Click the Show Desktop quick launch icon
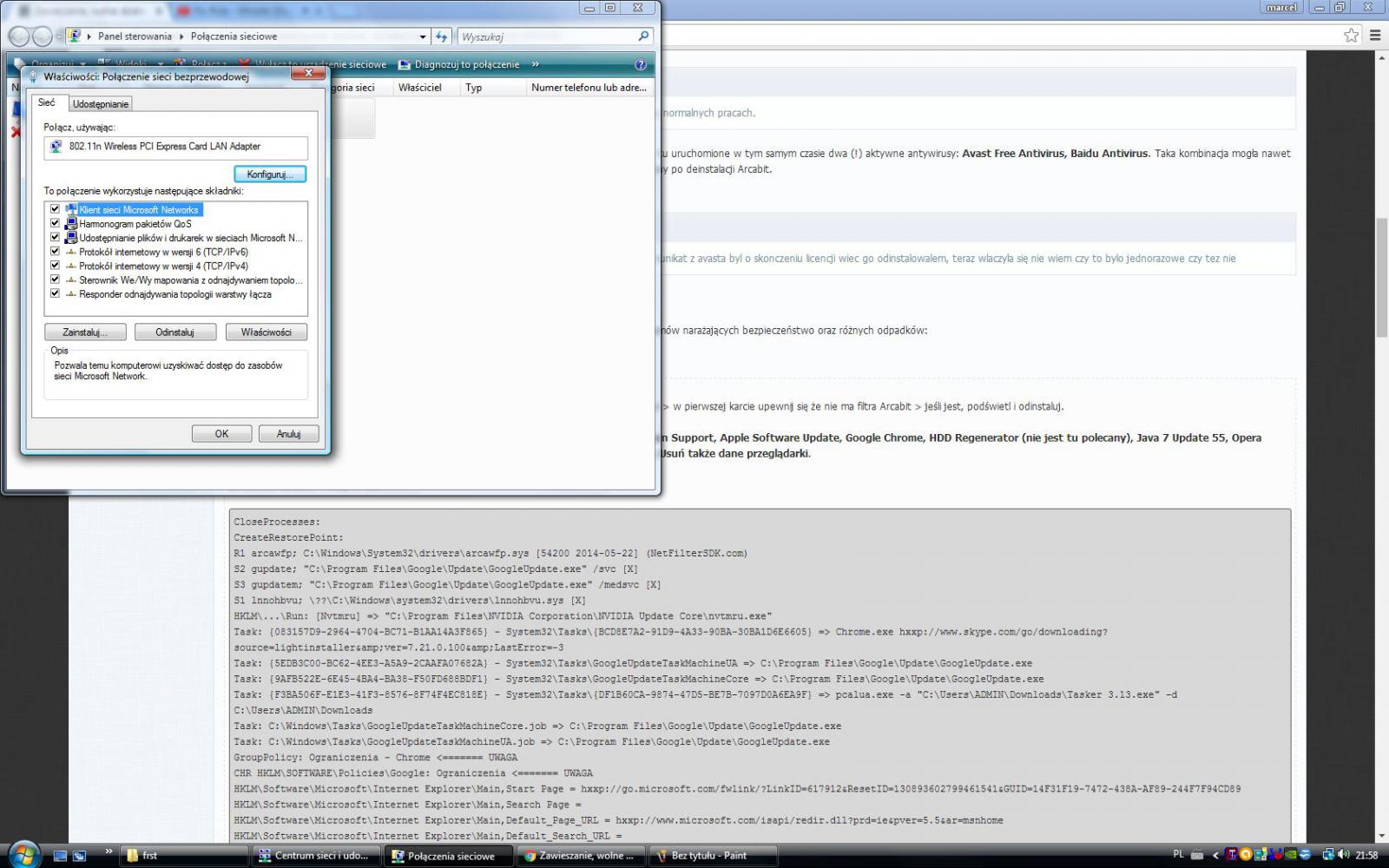Screen dimensions: 1389x868 click(60, 855)
